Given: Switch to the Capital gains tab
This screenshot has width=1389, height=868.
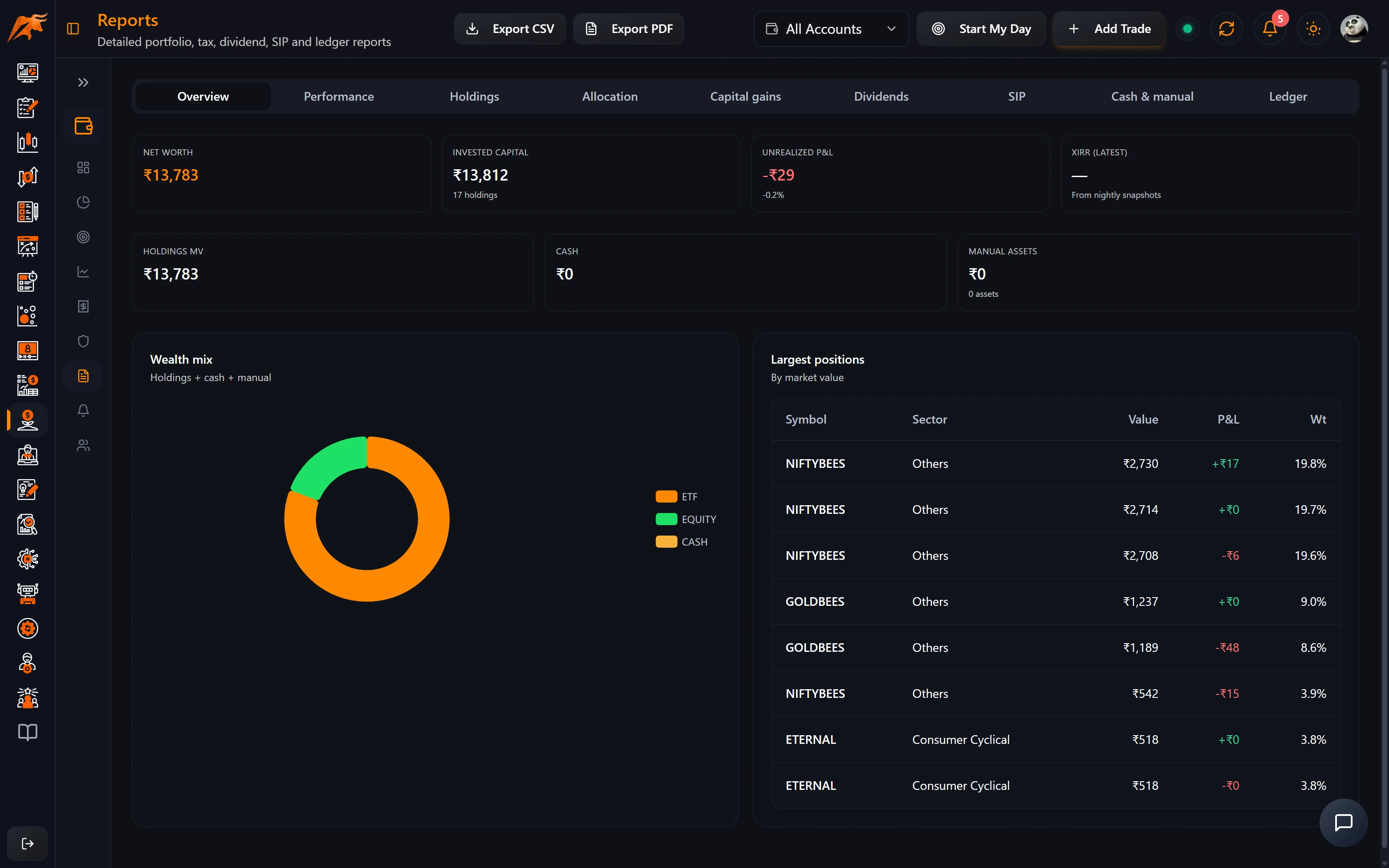Looking at the screenshot, I should pyautogui.click(x=746, y=96).
